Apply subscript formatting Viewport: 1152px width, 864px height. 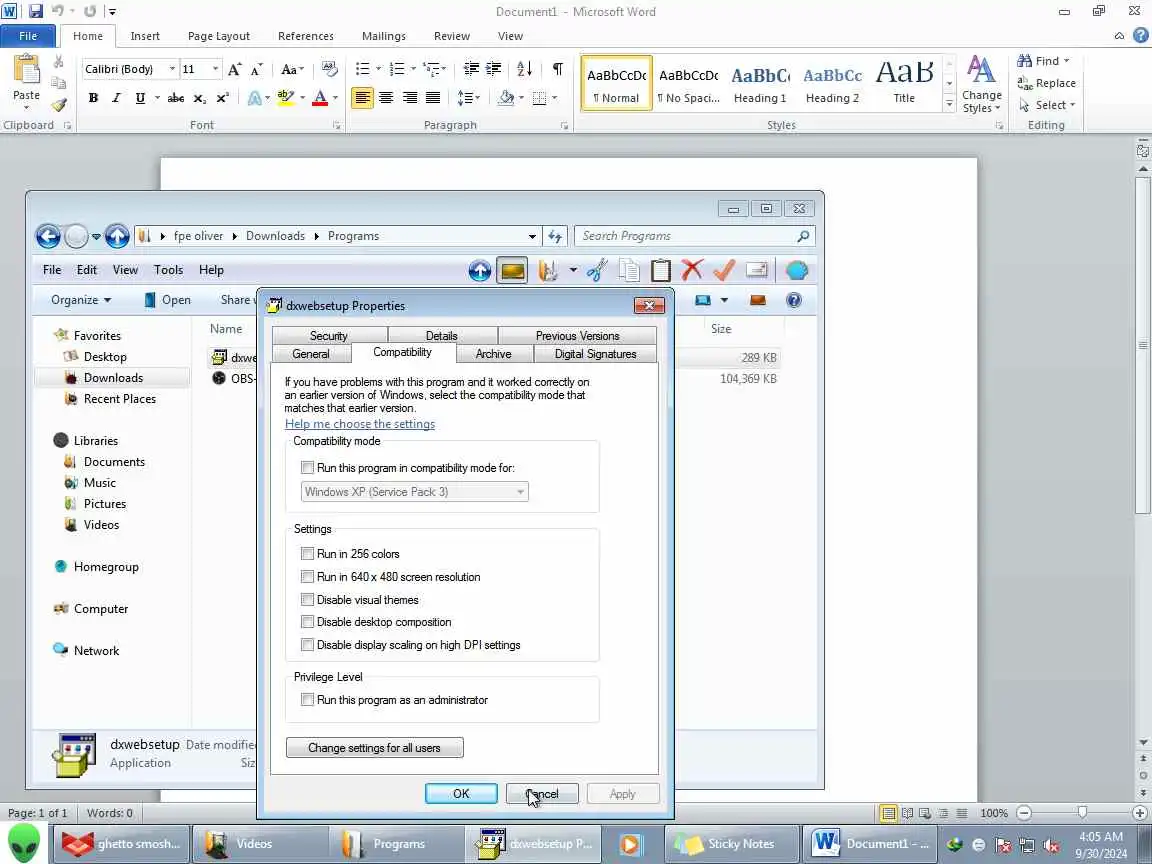pos(199,98)
